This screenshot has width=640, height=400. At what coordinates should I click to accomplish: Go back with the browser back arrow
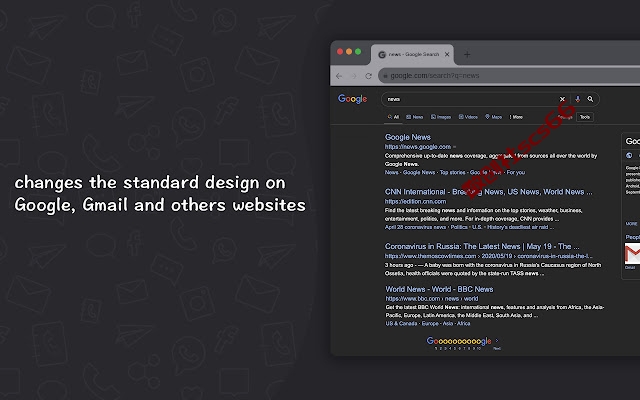pos(339,76)
